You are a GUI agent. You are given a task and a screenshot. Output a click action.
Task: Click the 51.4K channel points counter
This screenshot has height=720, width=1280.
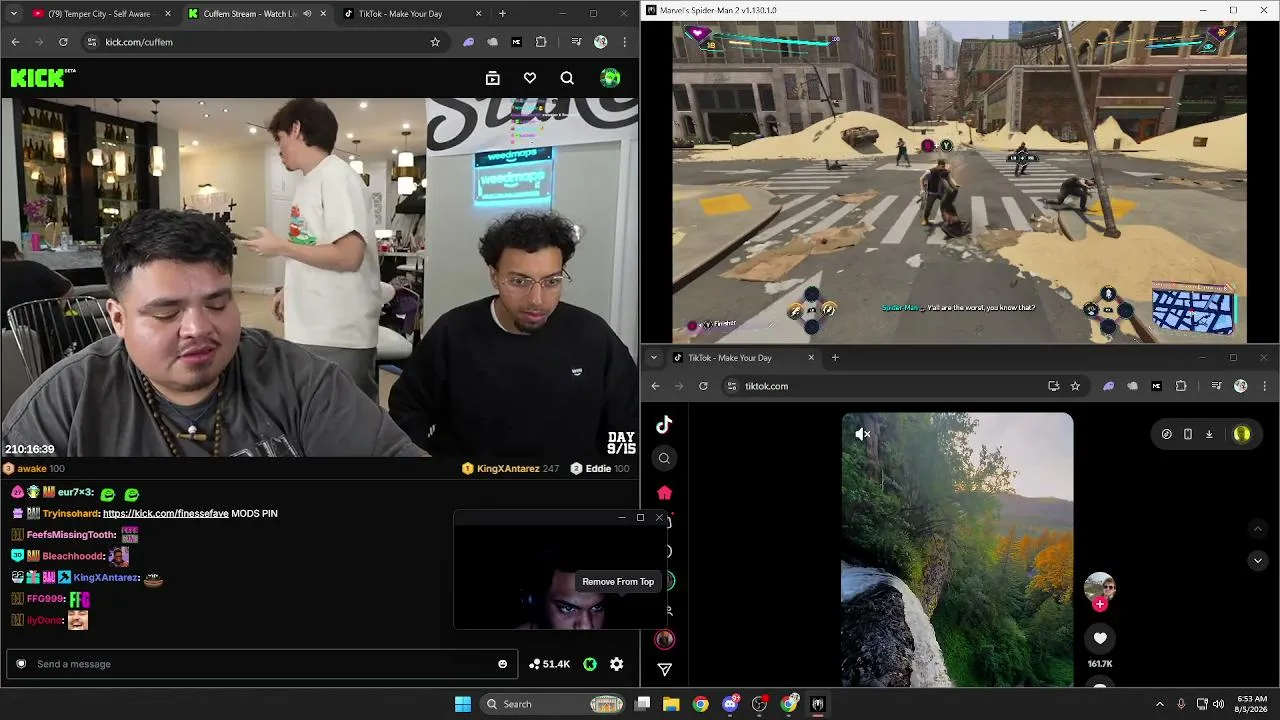tap(549, 664)
